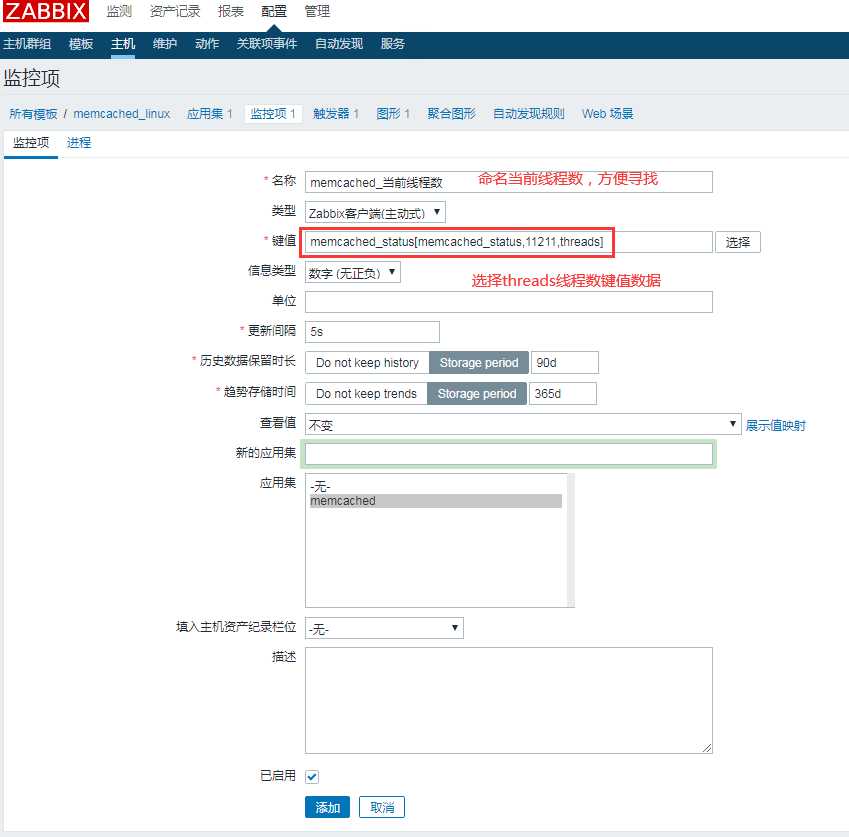
Task: Go to 动作 submenu
Action: [207, 44]
